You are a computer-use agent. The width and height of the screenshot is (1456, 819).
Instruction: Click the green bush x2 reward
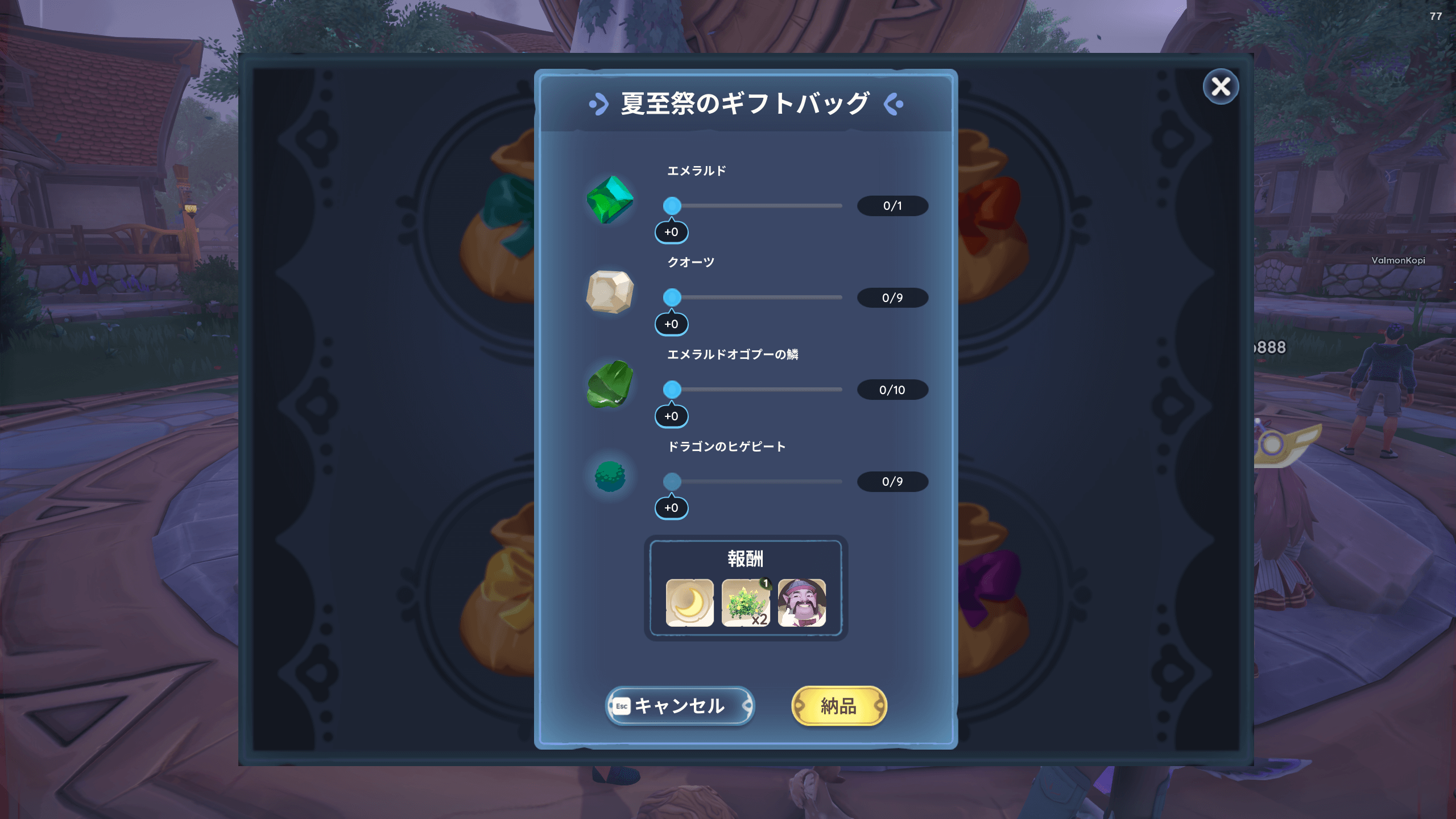point(746,603)
